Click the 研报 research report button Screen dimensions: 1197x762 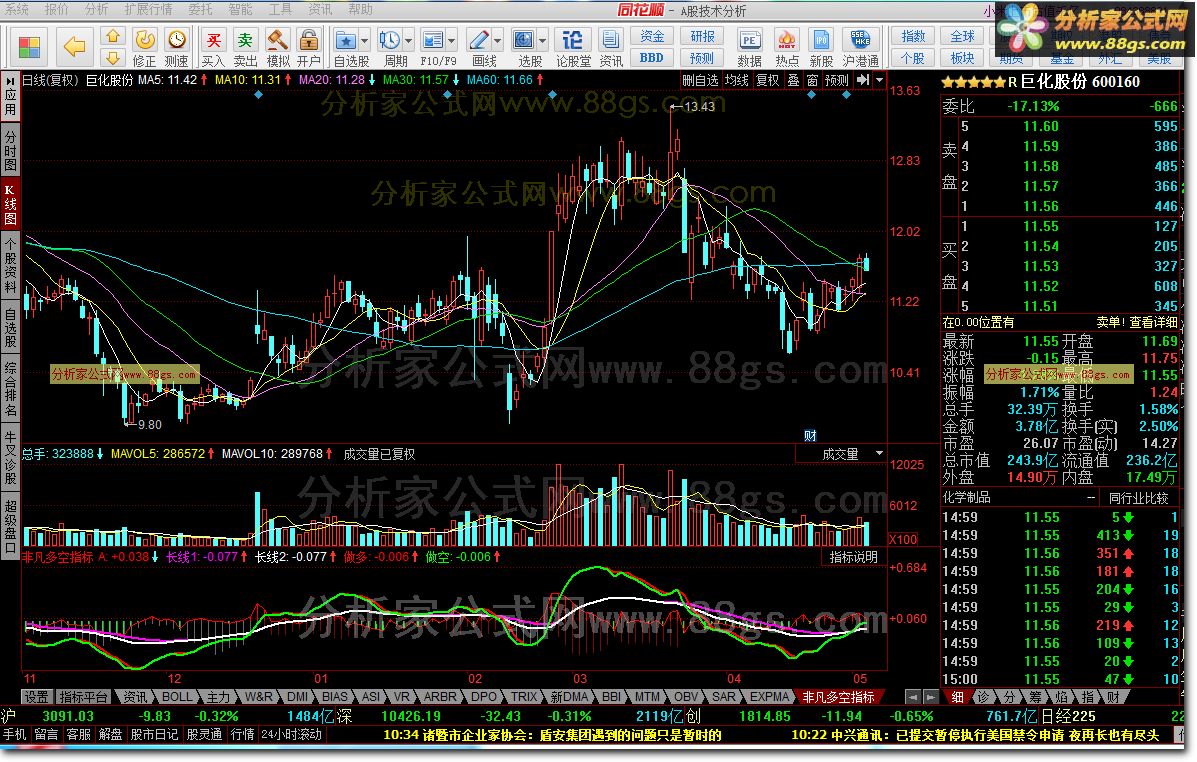click(702, 37)
